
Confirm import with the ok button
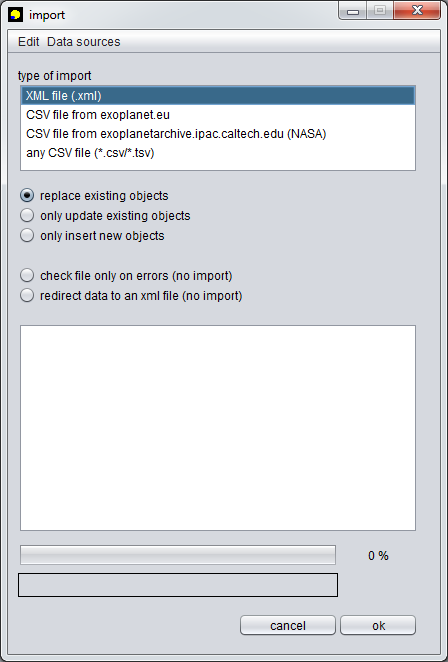[x=378, y=625]
